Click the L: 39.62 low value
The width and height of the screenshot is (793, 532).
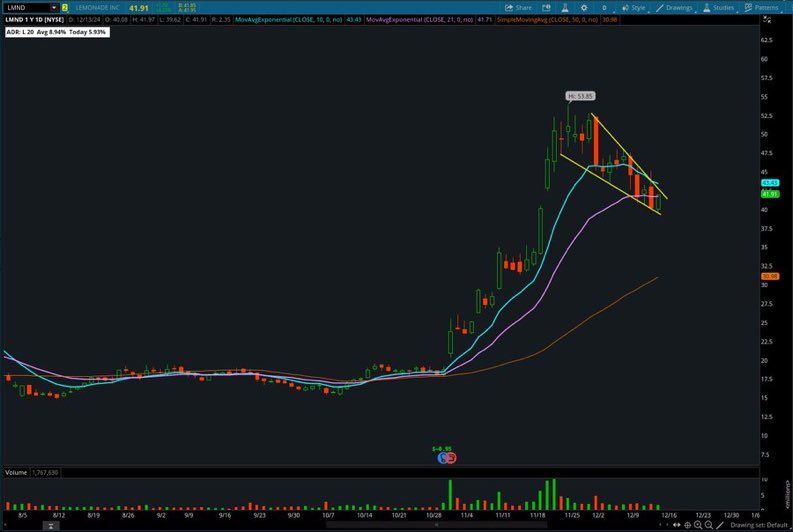[x=170, y=20]
